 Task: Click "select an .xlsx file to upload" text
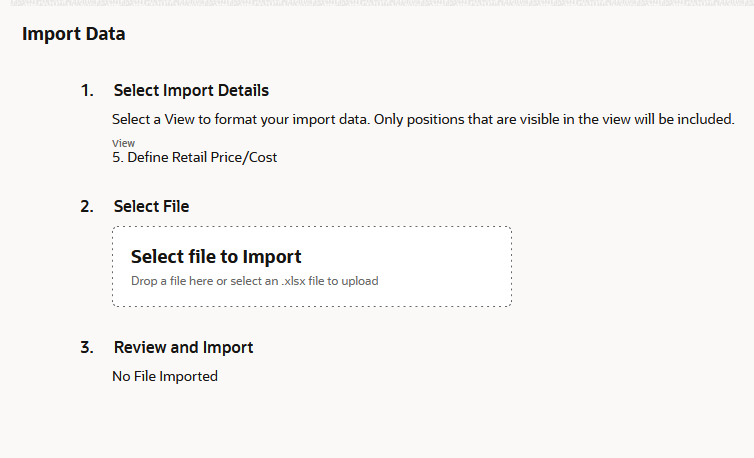click(x=307, y=281)
